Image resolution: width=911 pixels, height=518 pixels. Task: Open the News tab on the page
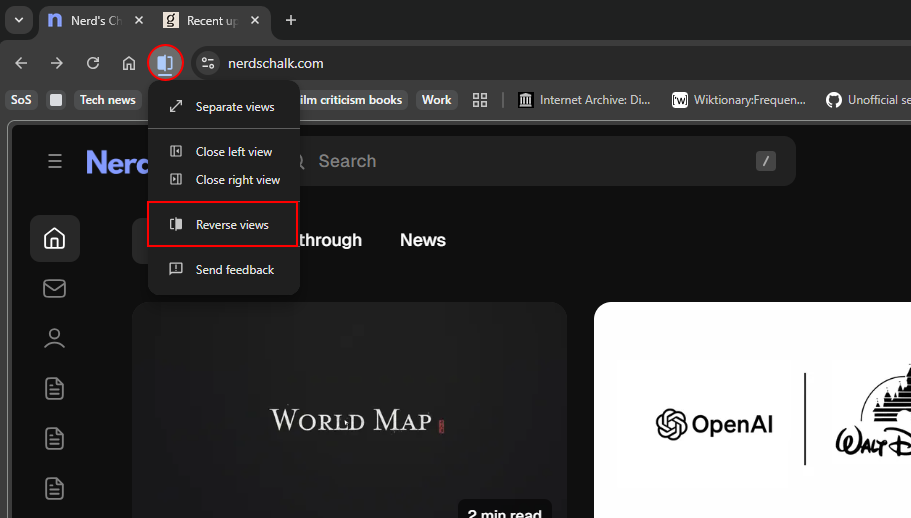point(422,240)
